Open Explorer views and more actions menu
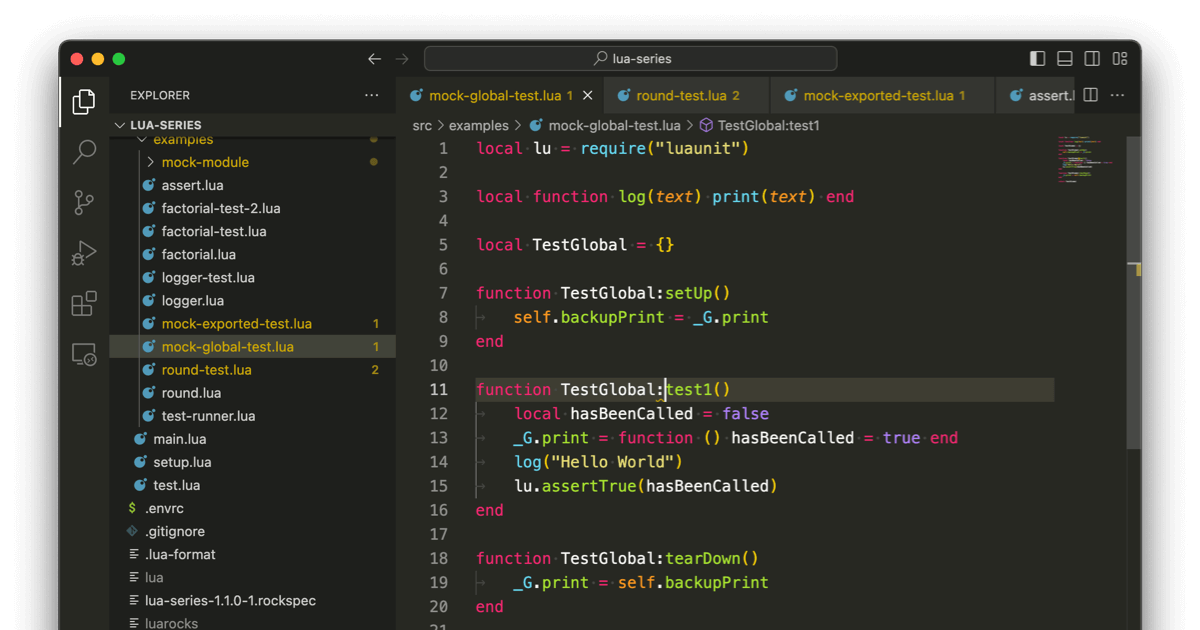This screenshot has height=630, width=1200. 372,95
